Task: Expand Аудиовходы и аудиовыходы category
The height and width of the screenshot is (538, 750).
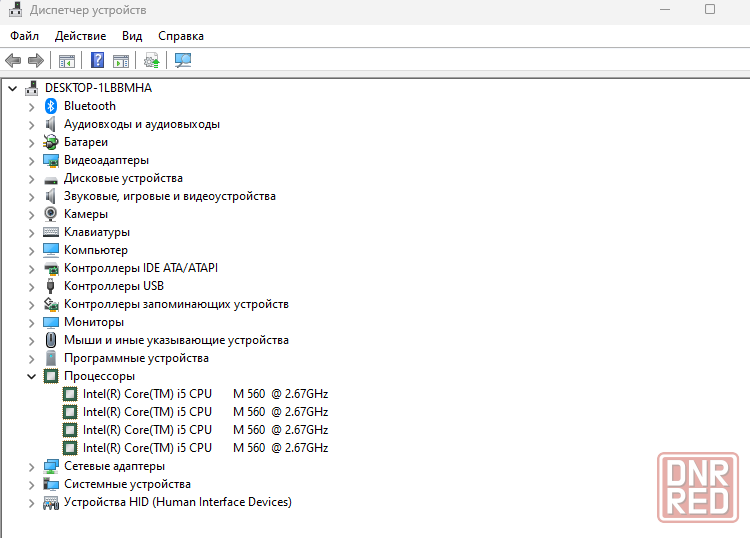Action: click(32, 125)
